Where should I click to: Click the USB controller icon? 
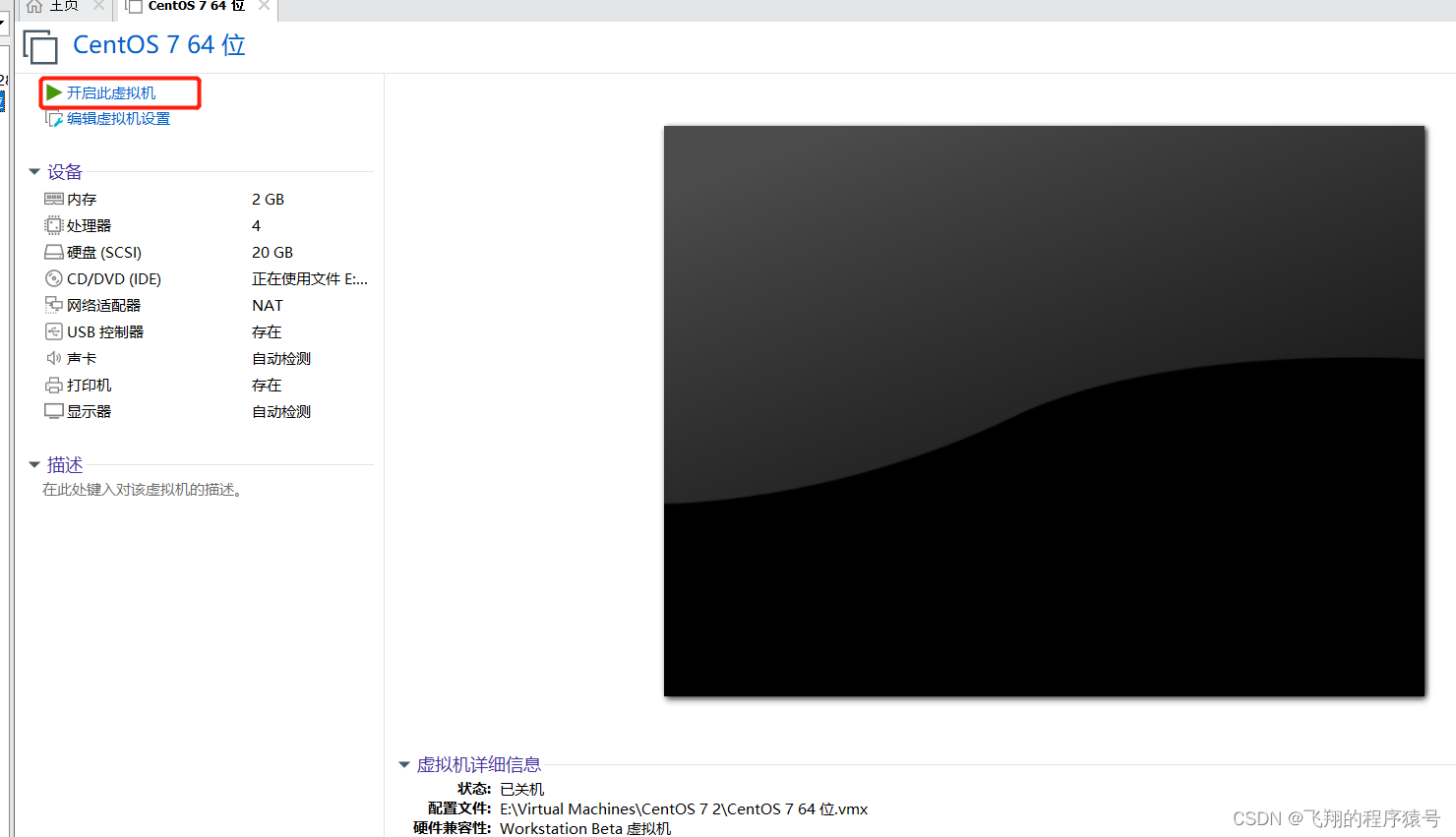(x=54, y=331)
